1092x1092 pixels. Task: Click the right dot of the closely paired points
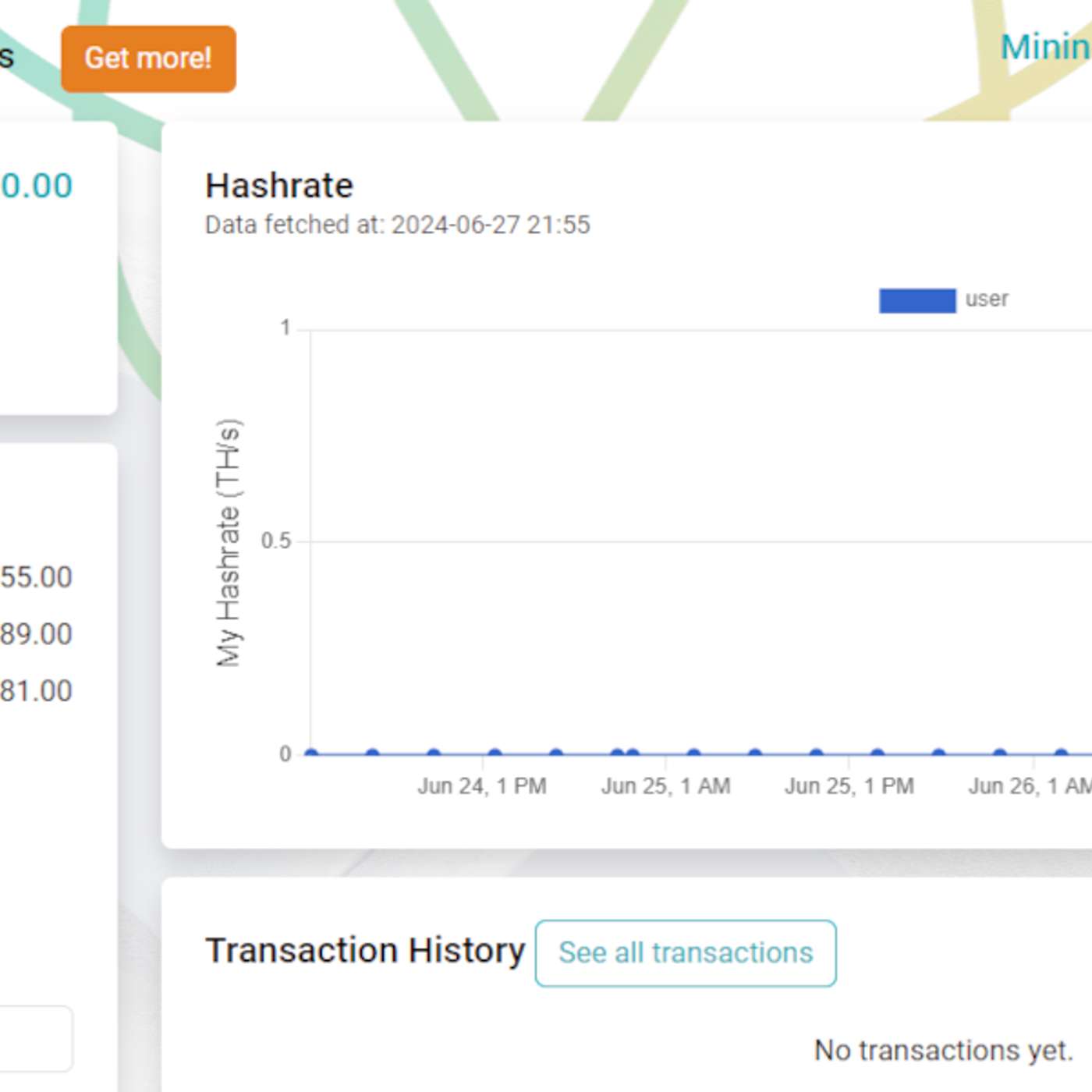pyautogui.click(x=633, y=753)
